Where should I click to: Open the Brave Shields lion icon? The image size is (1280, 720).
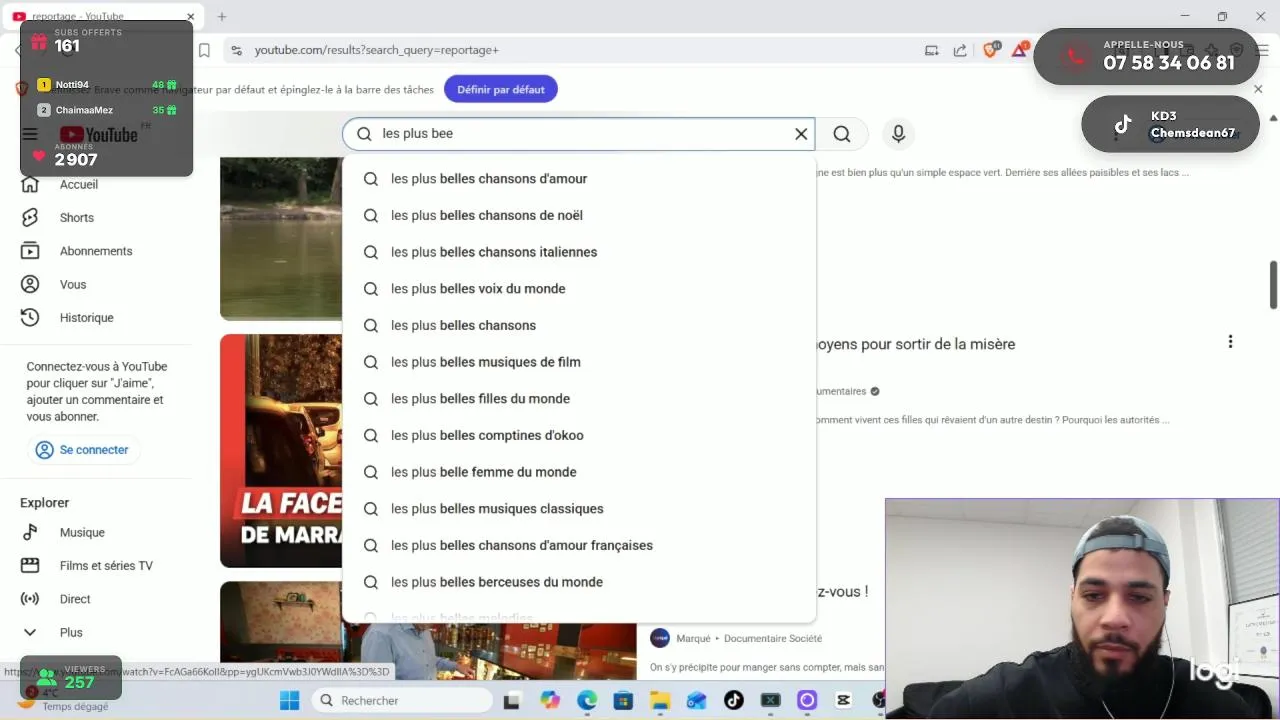pos(991,50)
